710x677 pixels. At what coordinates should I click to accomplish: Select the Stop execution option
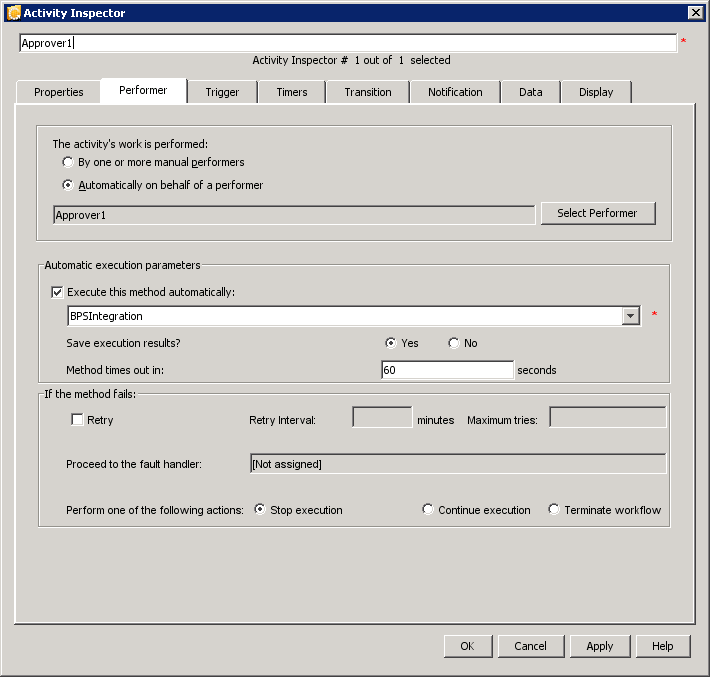tap(260, 509)
